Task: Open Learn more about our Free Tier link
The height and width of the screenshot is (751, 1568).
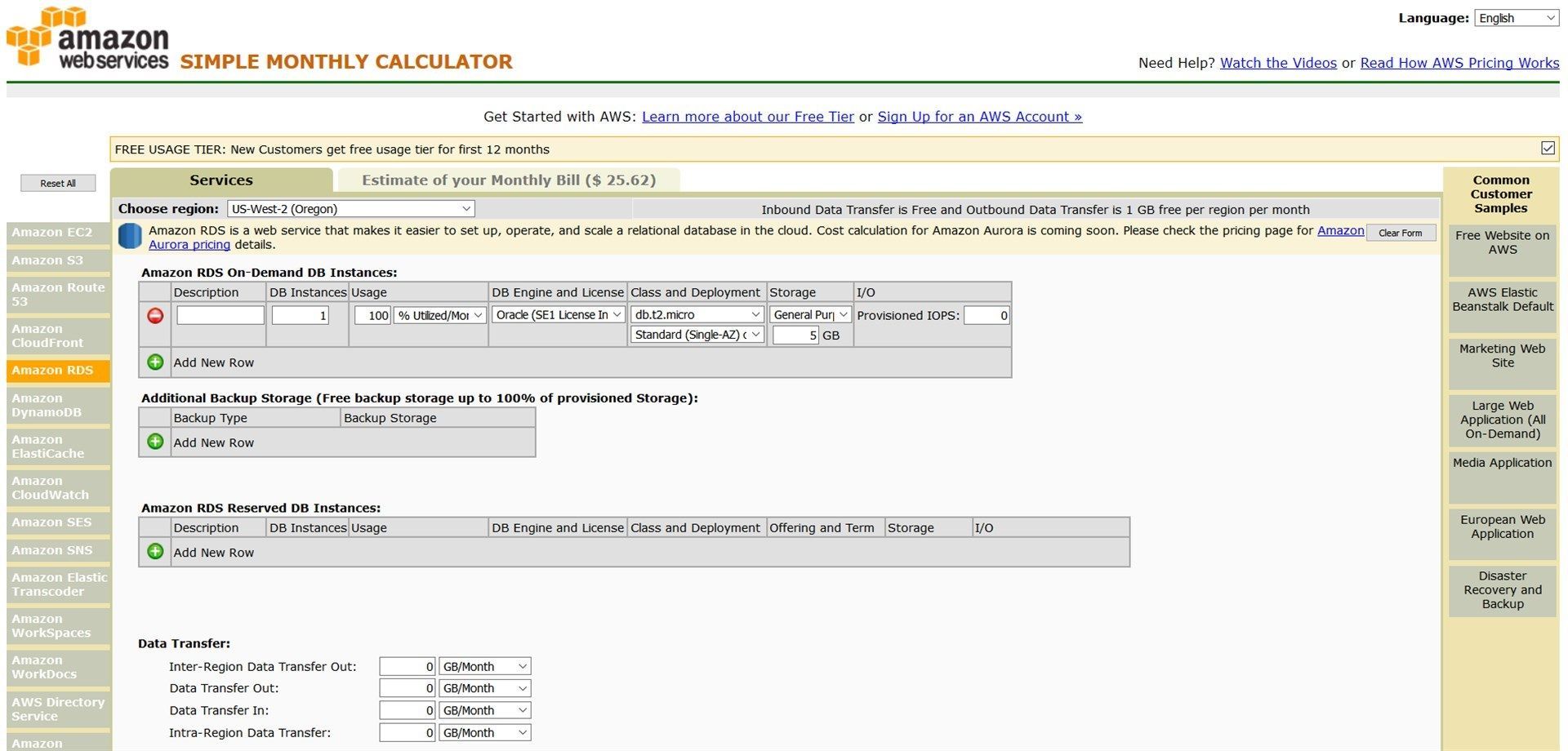Action: click(x=748, y=117)
